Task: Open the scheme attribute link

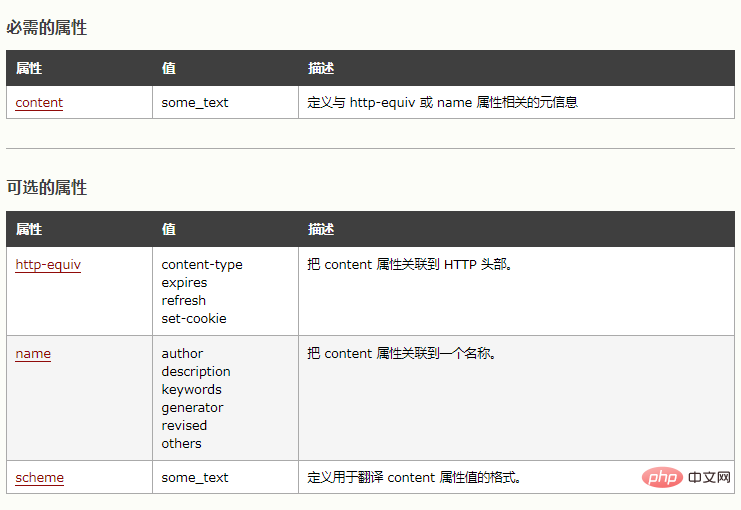Action: click(x=39, y=477)
